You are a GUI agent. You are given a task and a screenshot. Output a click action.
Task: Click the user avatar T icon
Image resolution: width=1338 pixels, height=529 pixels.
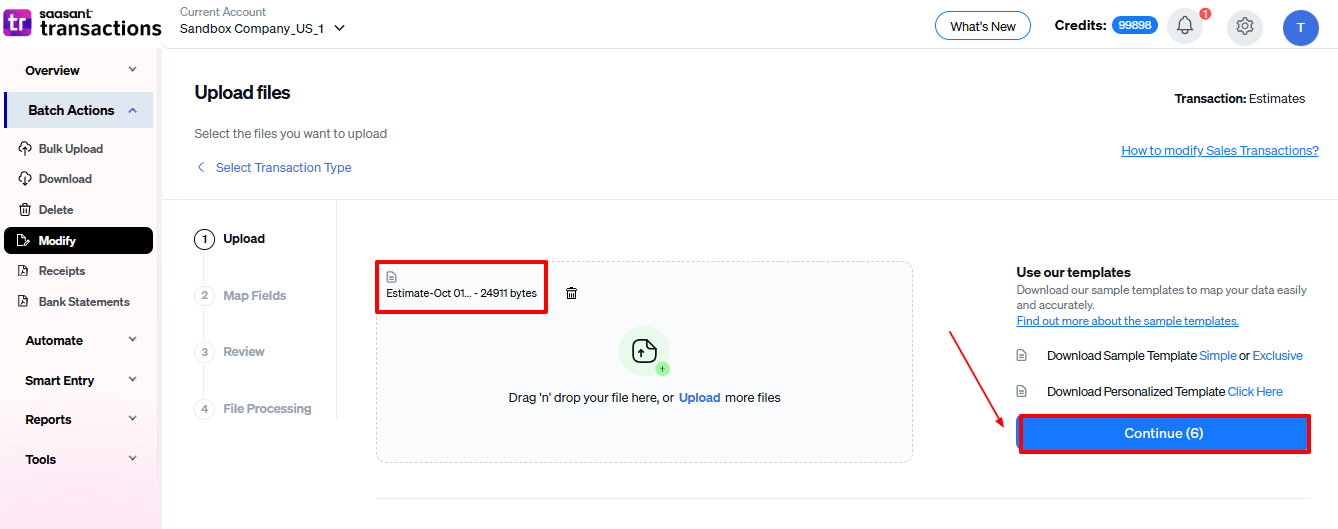click(1300, 28)
